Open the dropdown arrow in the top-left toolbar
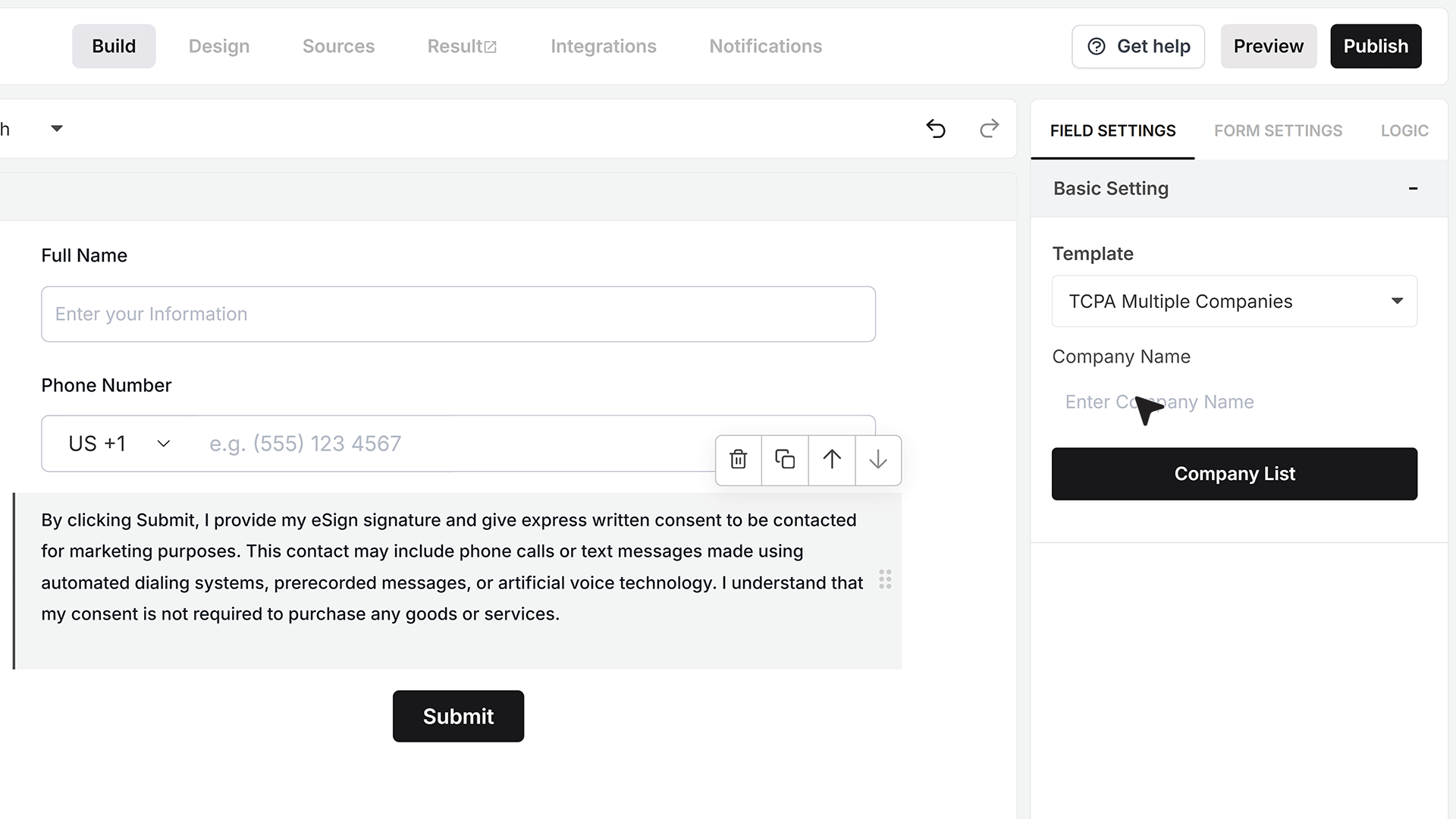Screen dimensions: 1456x819 point(57,128)
